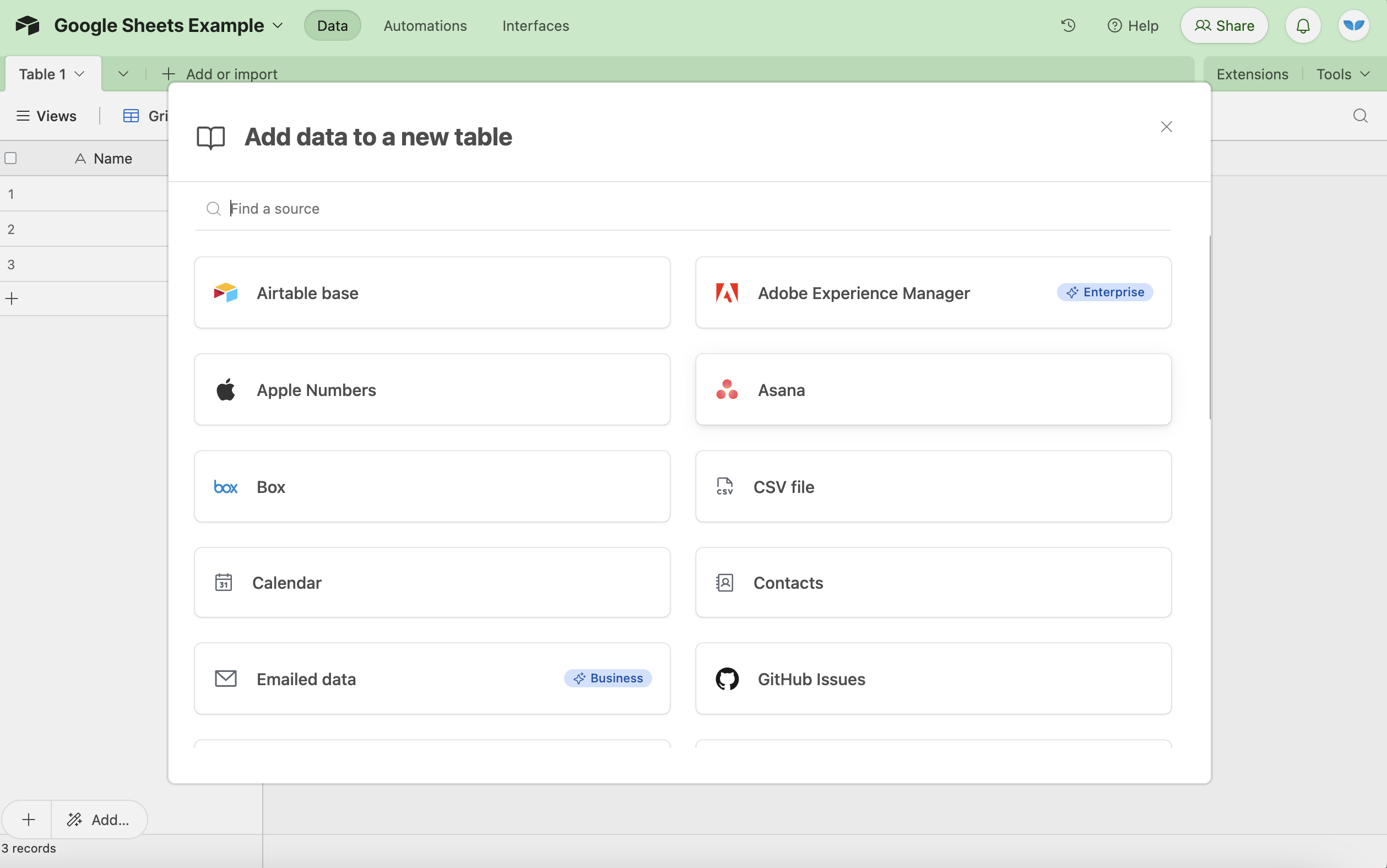Image resolution: width=1387 pixels, height=868 pixels.
Task: Click the Adobe Experience Manager logo
Action: pos(727,293)
